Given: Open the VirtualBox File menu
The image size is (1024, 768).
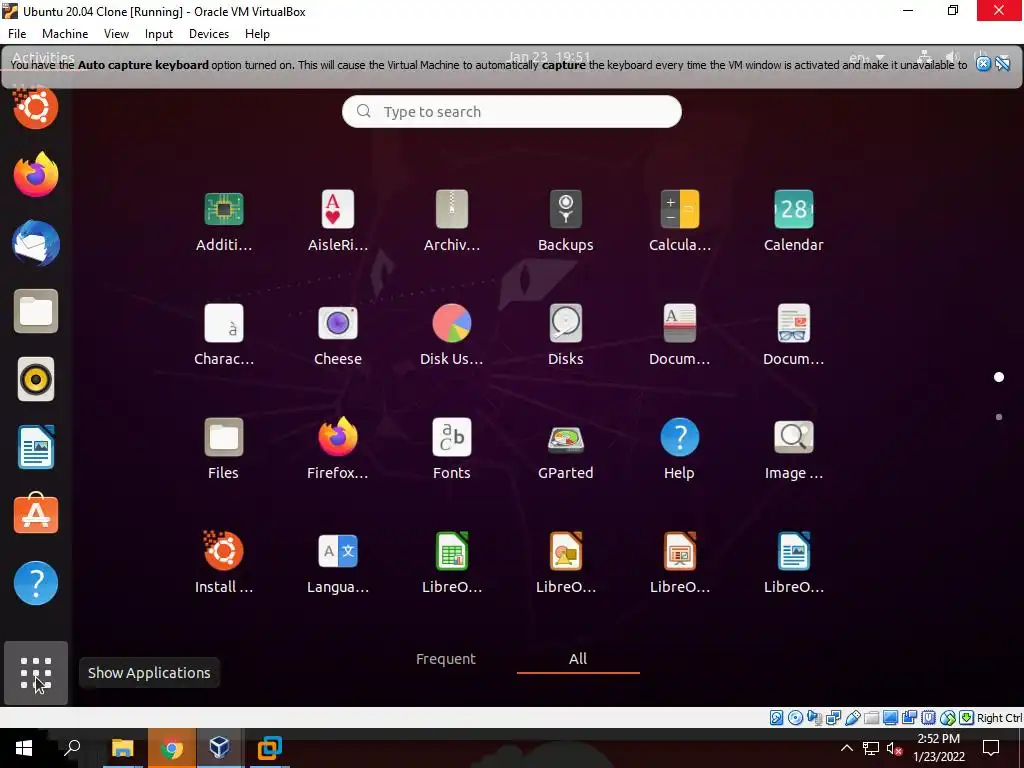Looking at the screenshot, I should tap(17, 34).
